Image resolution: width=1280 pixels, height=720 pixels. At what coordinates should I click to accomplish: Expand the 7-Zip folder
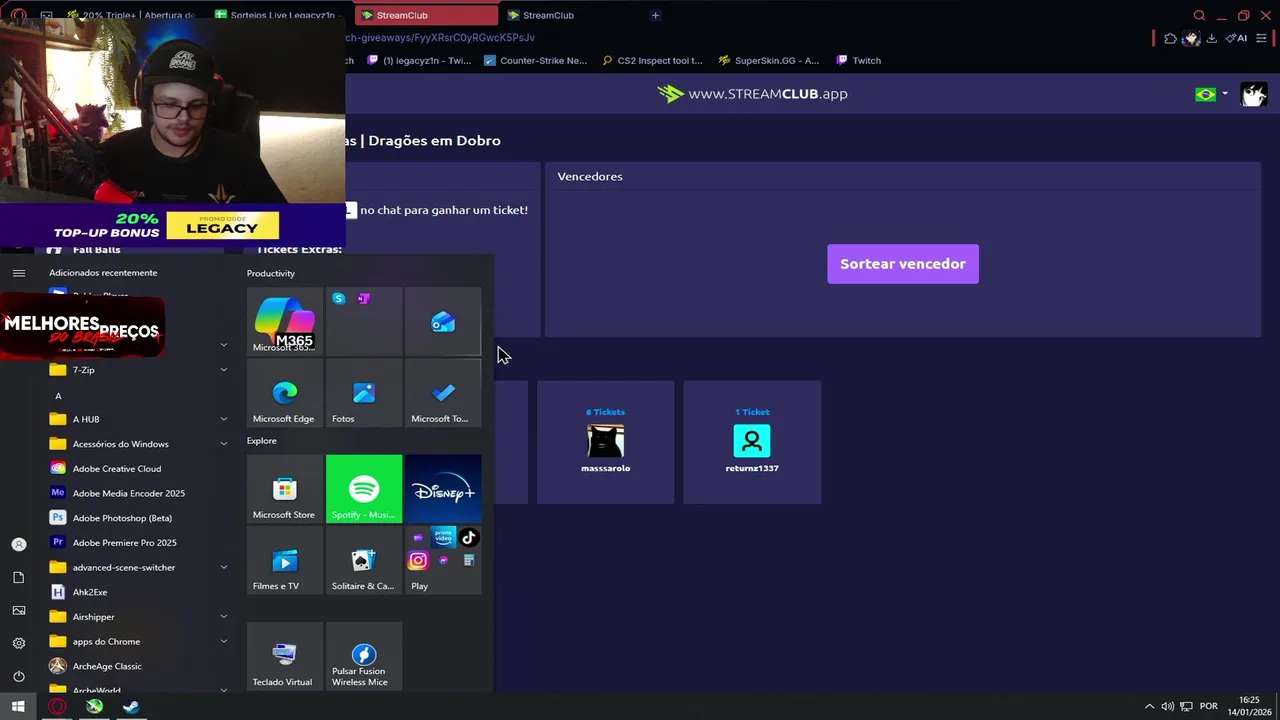click(x=139, y=370)
